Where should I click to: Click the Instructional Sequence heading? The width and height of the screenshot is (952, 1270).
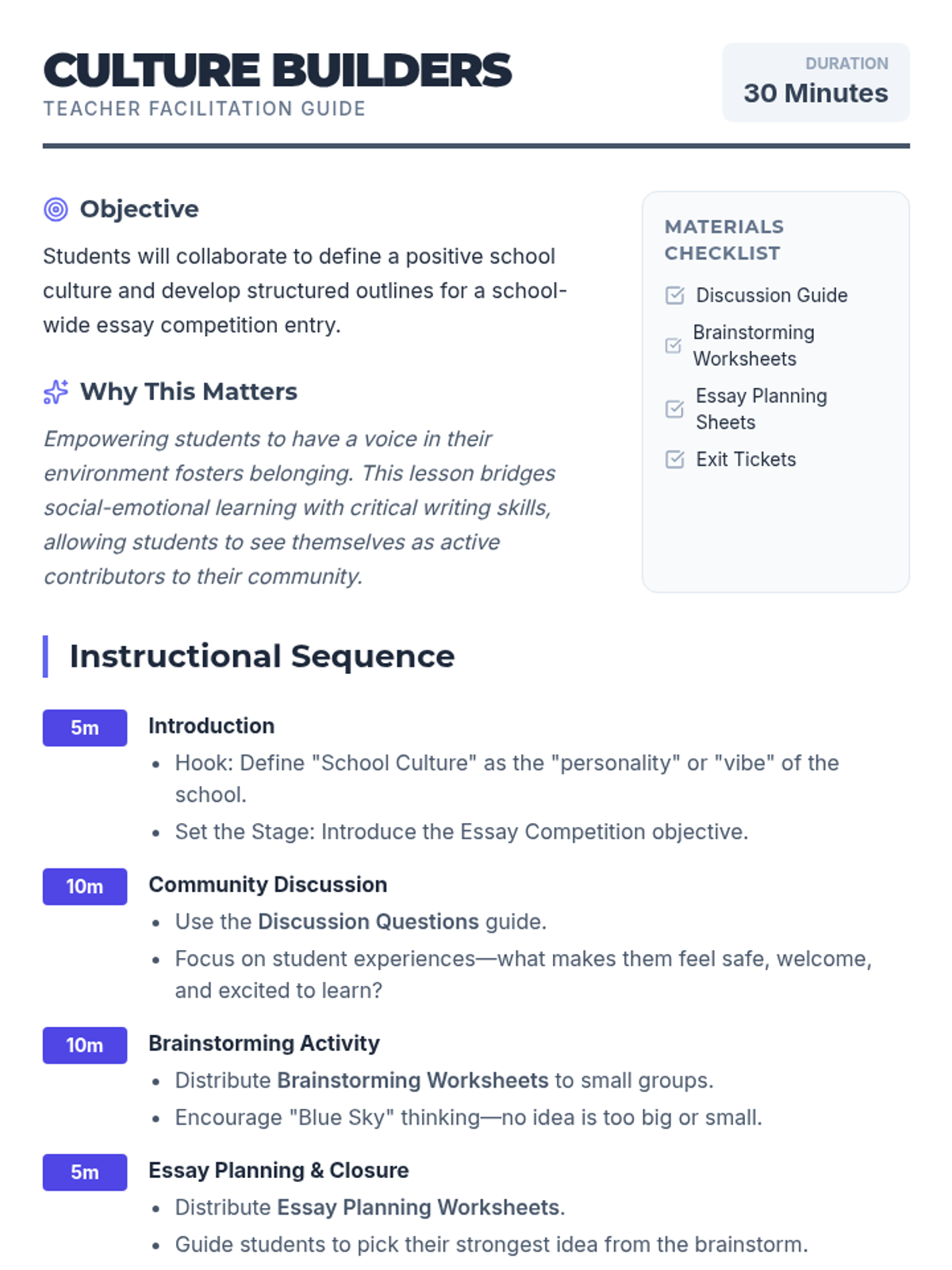click(262, 656)
